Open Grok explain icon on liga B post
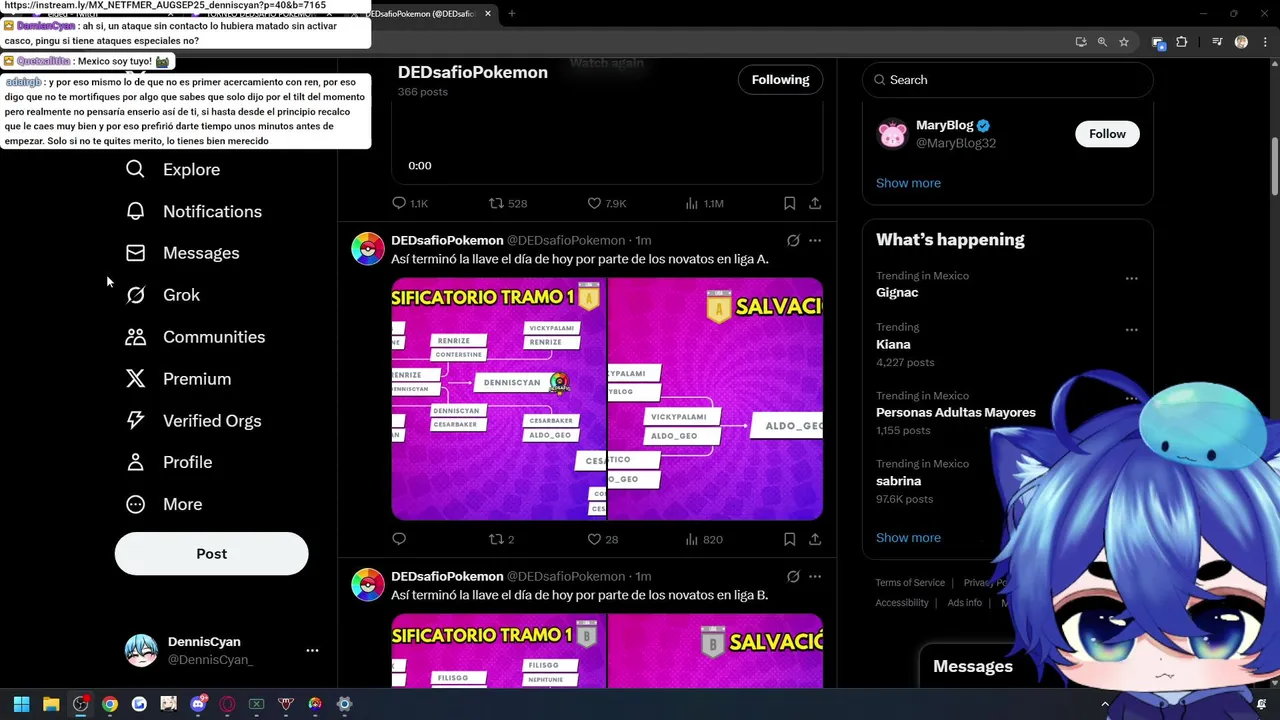Screen dimensions: 1280x720 (x=793, y=576)
